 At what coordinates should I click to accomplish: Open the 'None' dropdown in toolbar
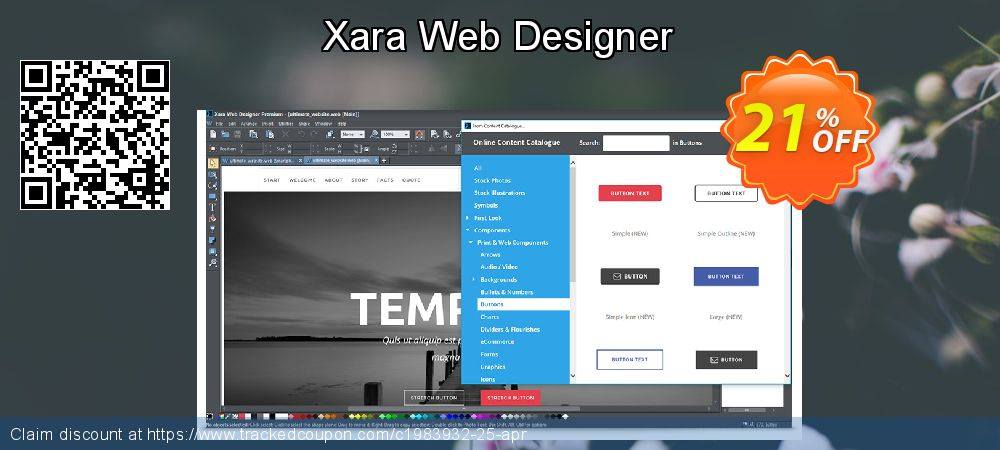(x=353, y=134)
